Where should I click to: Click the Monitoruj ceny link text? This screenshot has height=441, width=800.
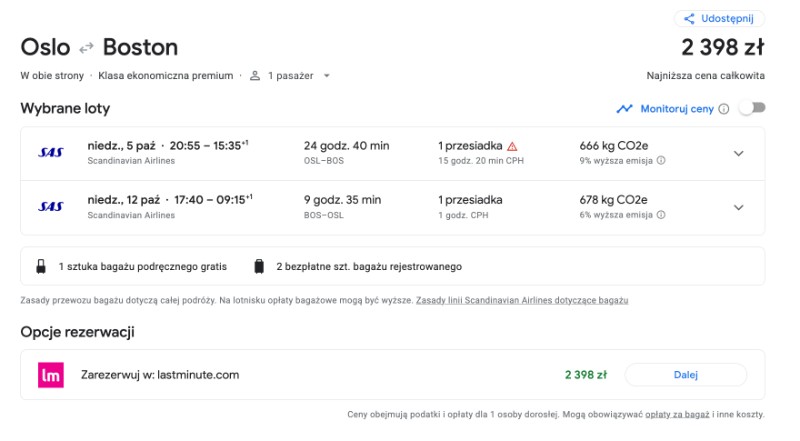[x=677, y=109]
